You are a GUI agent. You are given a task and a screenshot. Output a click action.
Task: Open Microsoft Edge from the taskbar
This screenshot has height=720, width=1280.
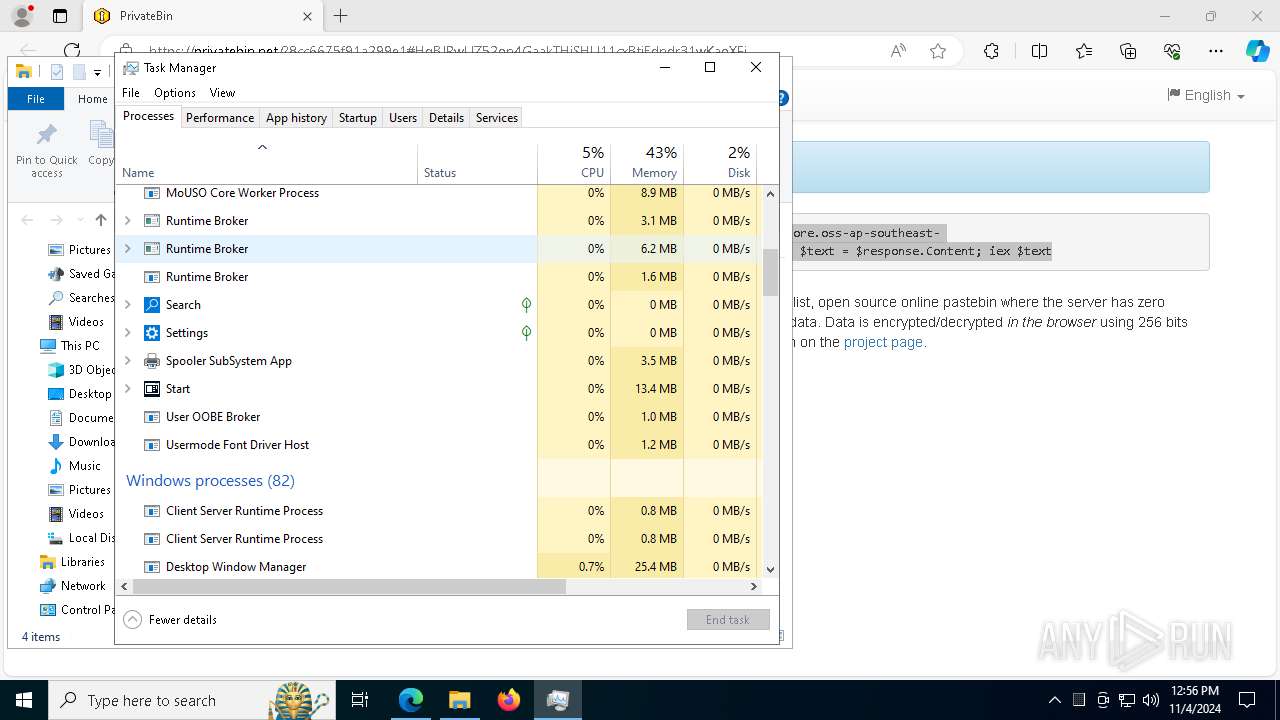click(411, 700)
